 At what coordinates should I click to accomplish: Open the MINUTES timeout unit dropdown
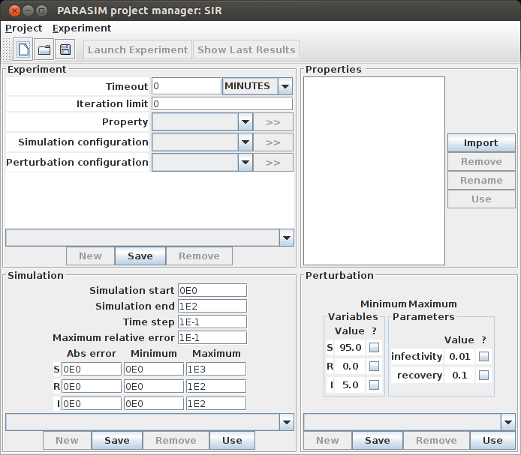(x=257, y=86)
